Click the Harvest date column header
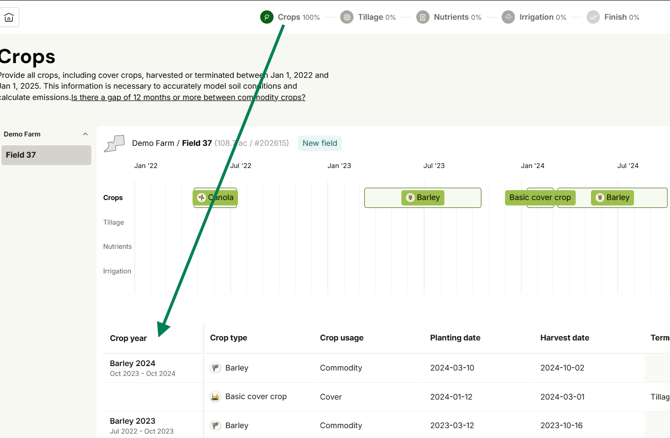The image size is (670, 438). pos(564,338)
